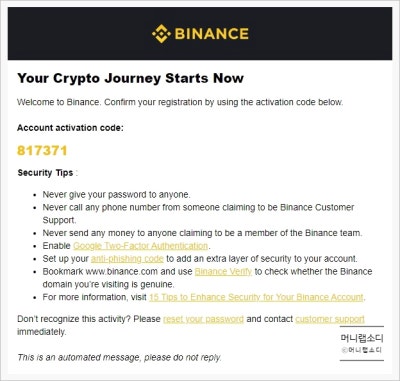This screenshot has width=400, height=381.
Task: Click the Welcome to Binance confirmation sentence
Action: pyautogui.click(x=180, y=102)
